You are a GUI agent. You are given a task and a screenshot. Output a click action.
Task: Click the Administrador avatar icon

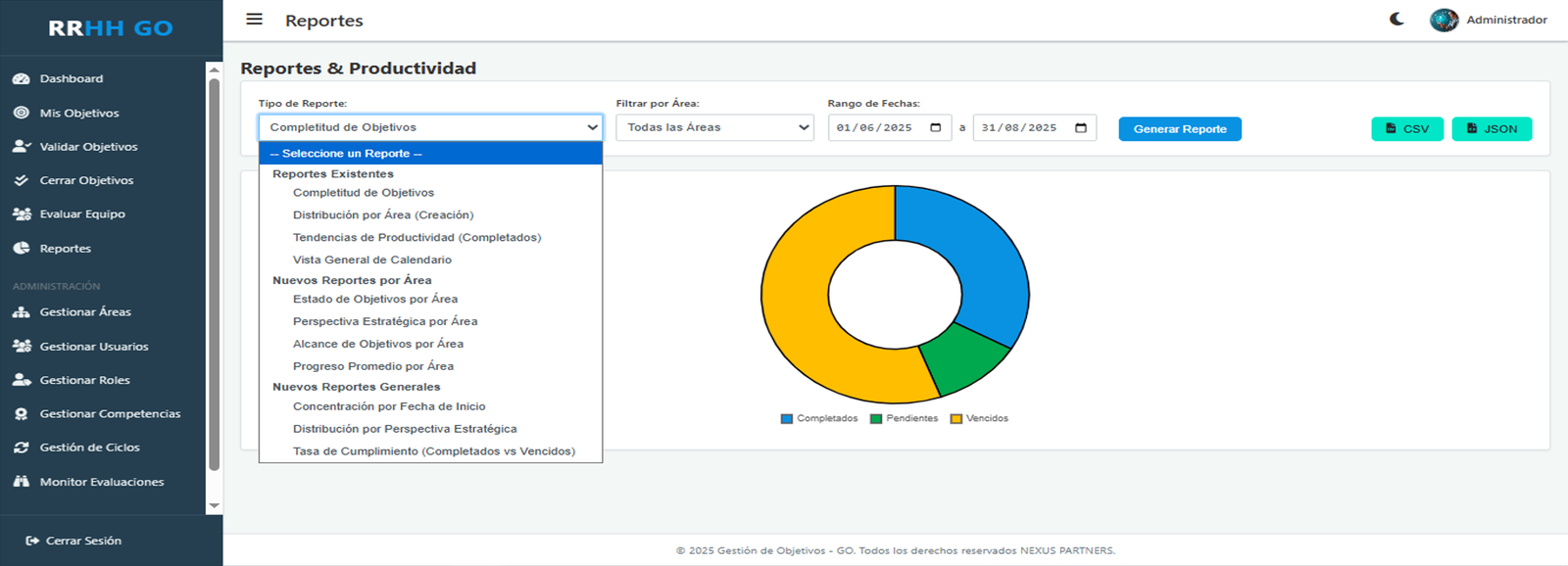1444,20
